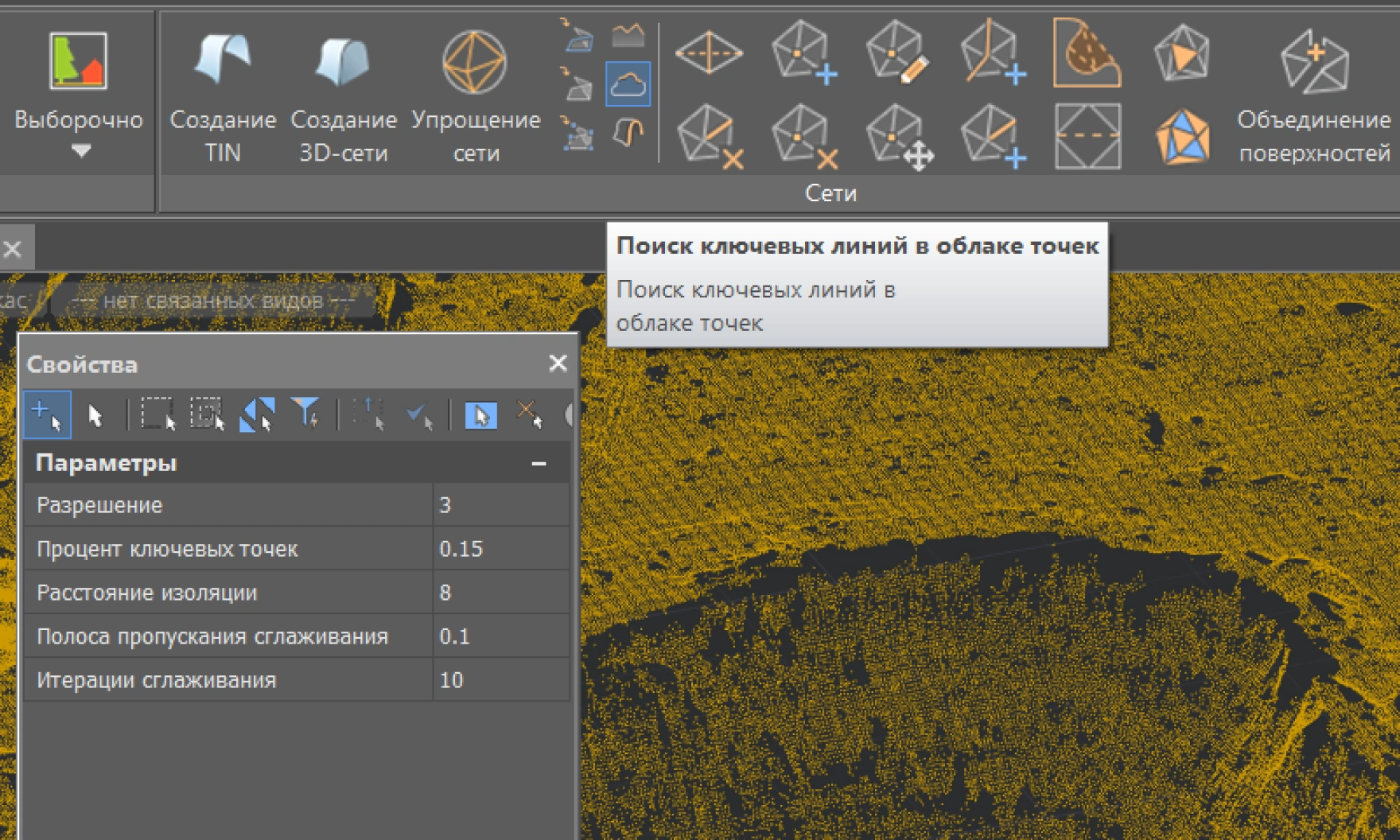Click the Сети ribbon panel label
Screen dimensions: 1400x840
[830, 193]
